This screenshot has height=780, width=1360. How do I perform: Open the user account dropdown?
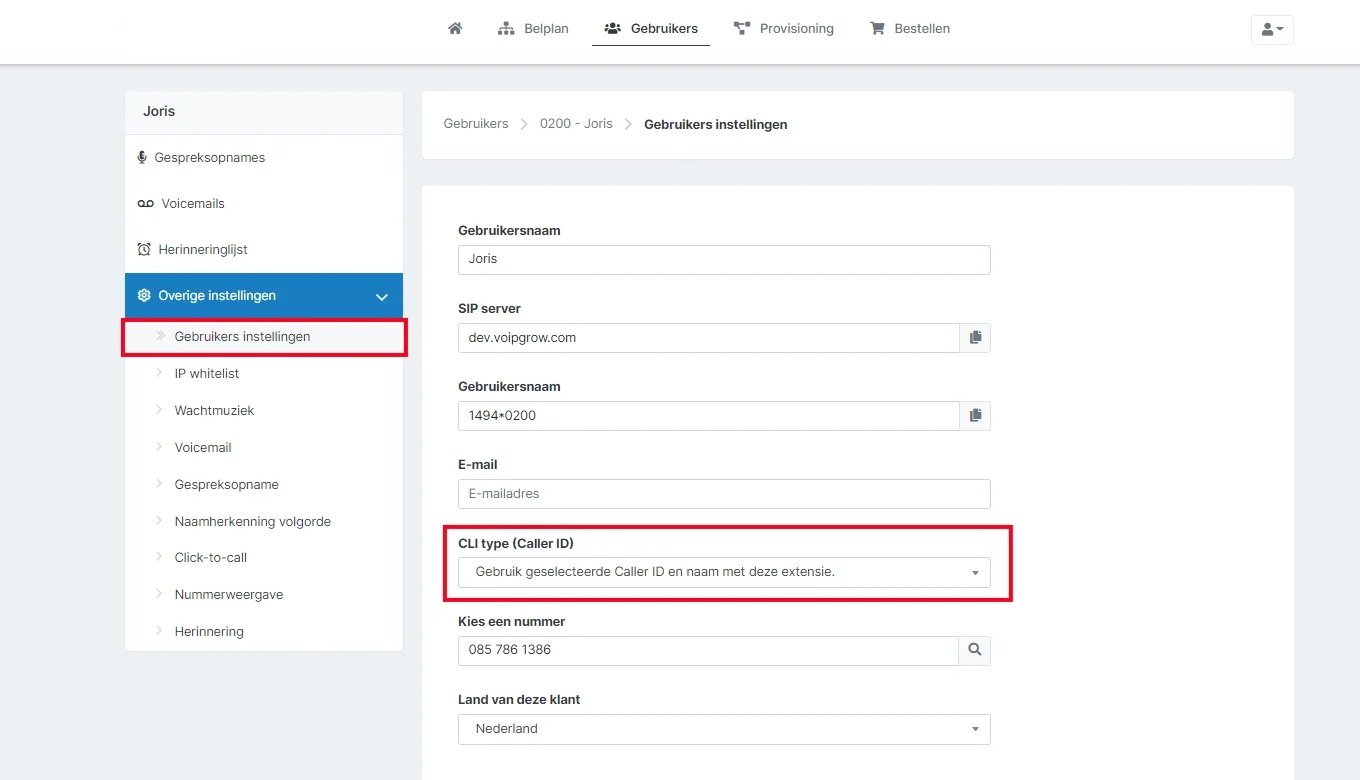coord(1272,29)
